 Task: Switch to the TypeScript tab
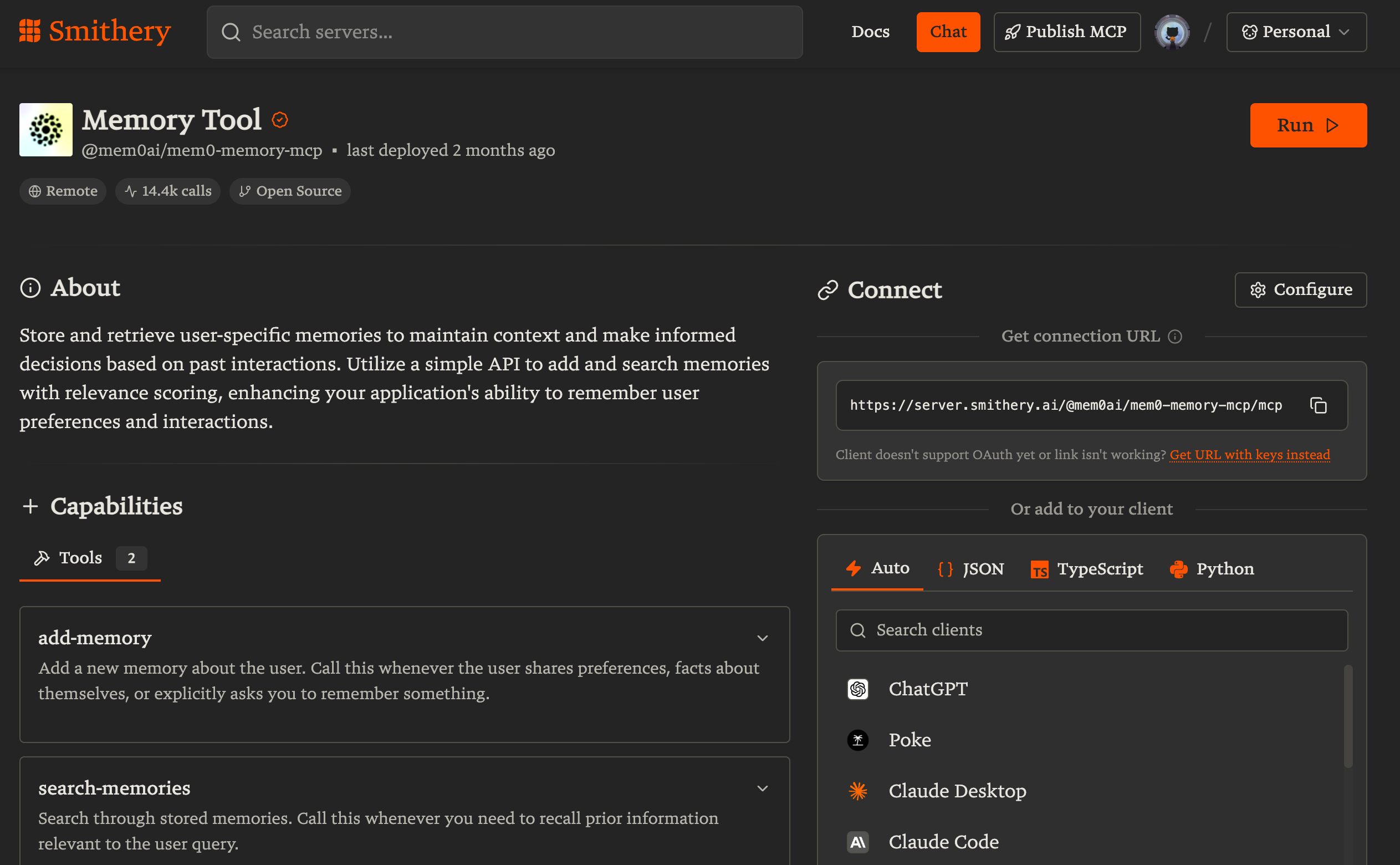(1087, 569)
